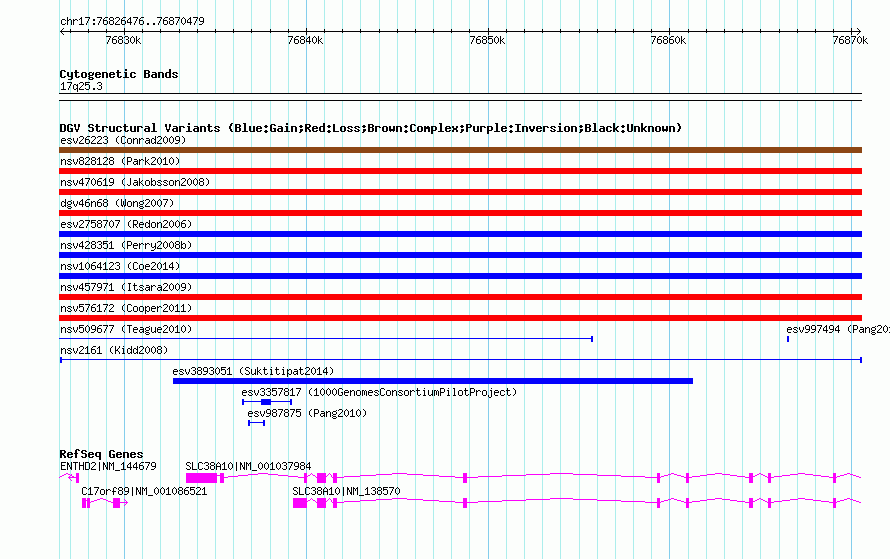This screenshot has width=890, height=559.
Task: Click the esv2758707 (Redon2006) label
Action: point(126,224)
